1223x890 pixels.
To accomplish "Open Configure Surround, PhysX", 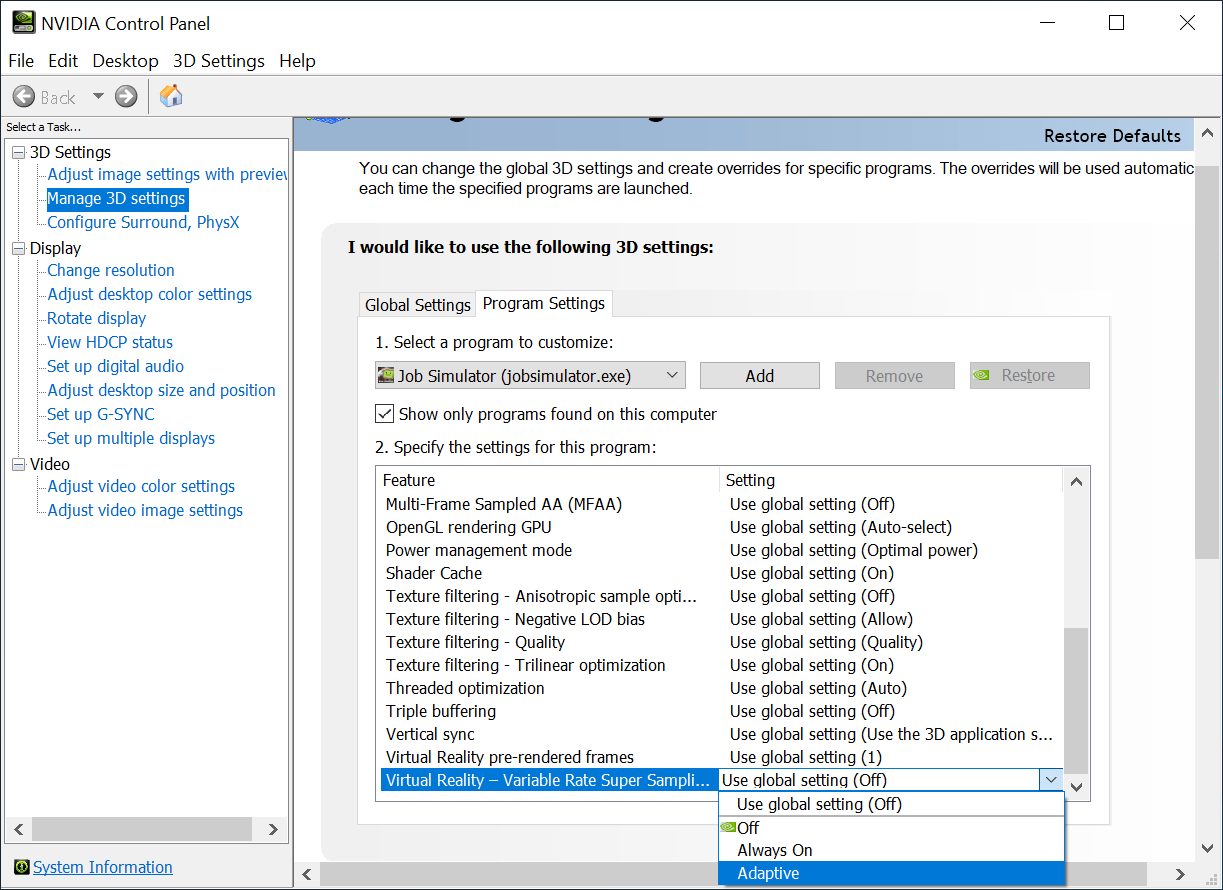I will 144,222.
